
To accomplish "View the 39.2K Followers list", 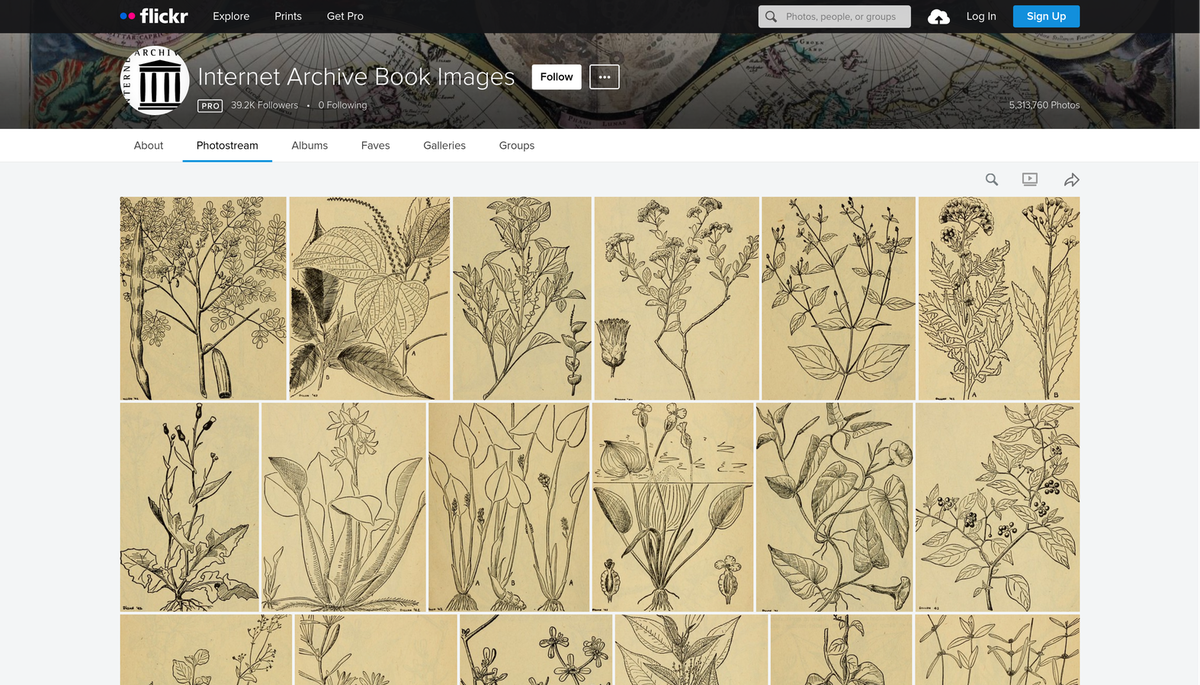I will point(264,105).
